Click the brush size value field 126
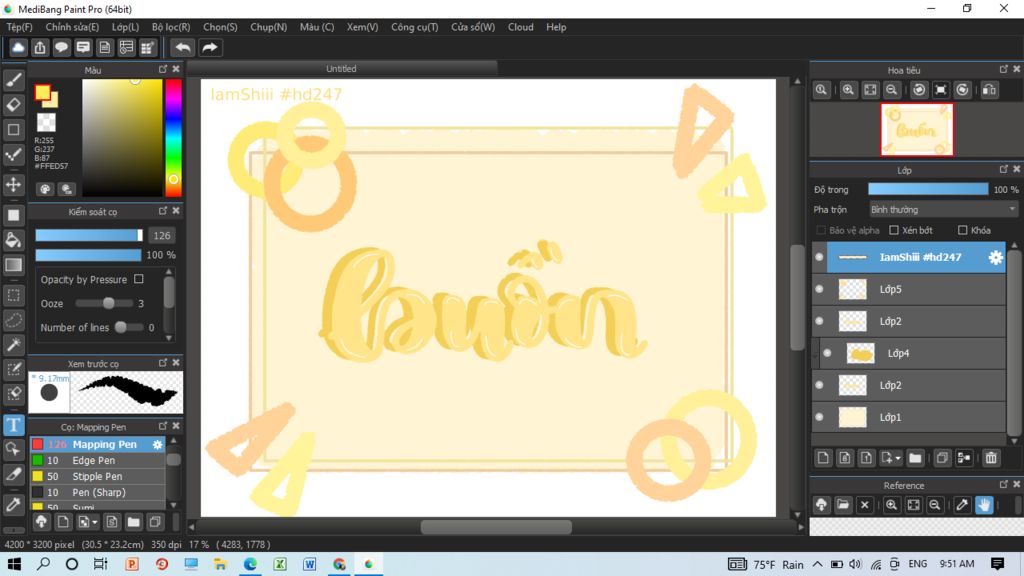 click(x=162, y=236)
